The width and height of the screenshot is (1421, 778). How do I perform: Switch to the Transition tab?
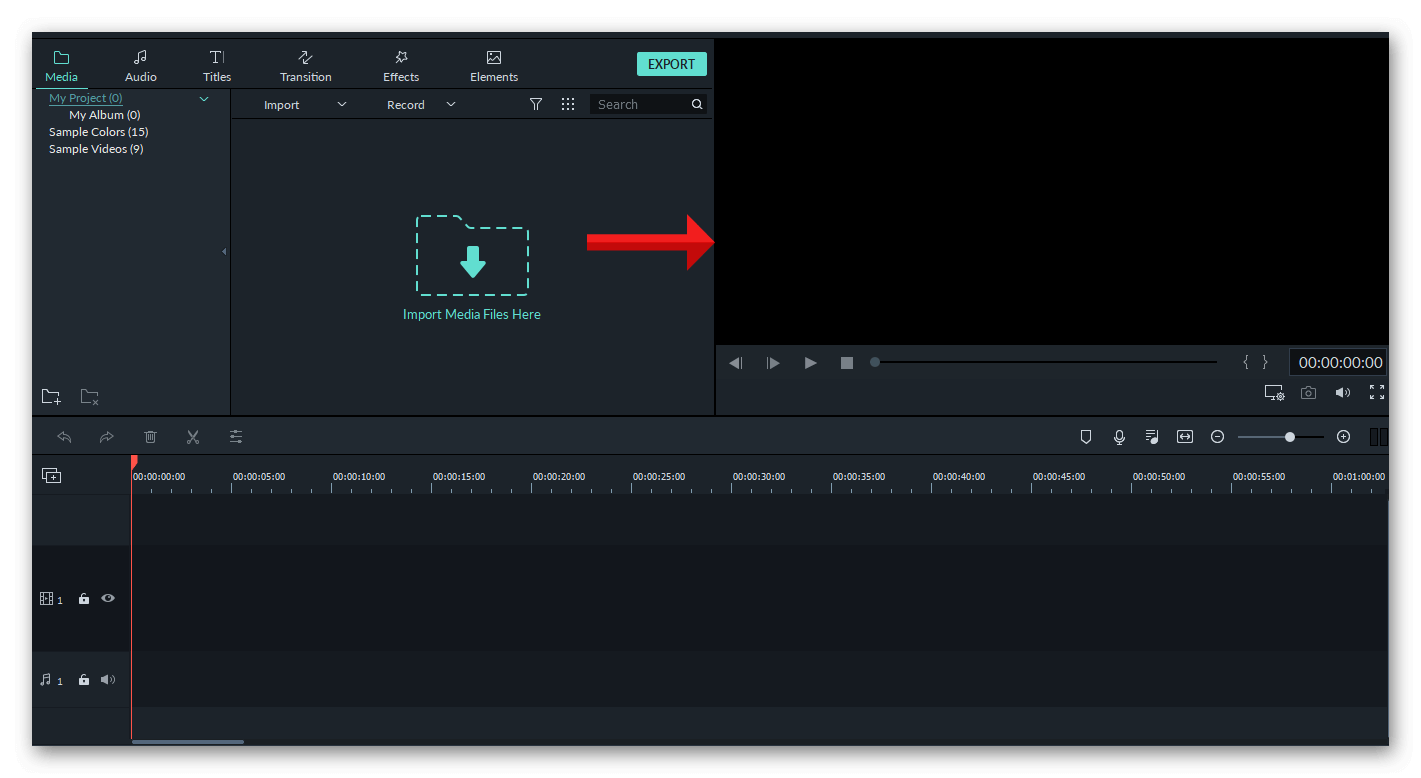pyautogui.click(x=305, y=66)
